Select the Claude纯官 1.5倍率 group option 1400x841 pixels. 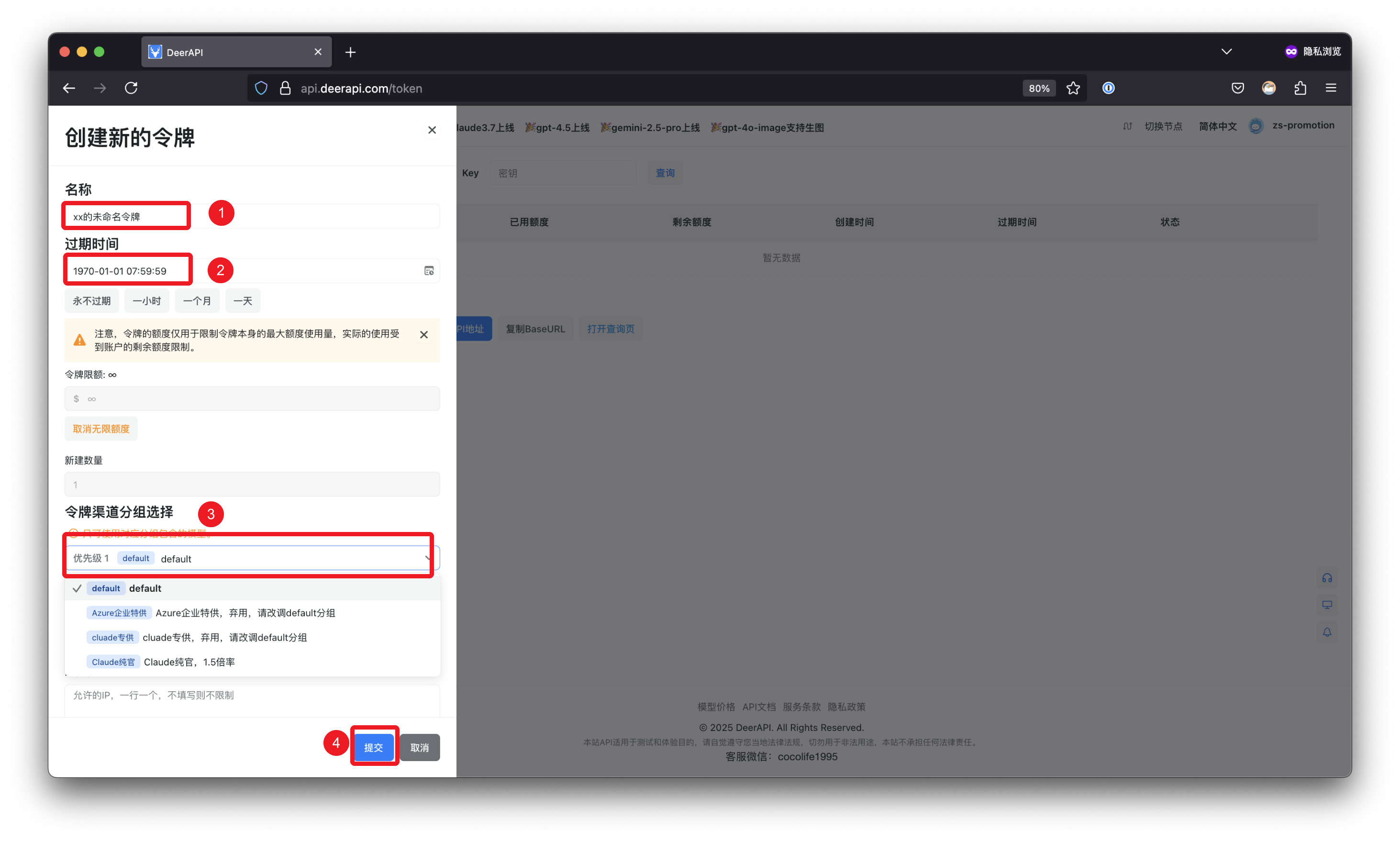tap(252, 662)
